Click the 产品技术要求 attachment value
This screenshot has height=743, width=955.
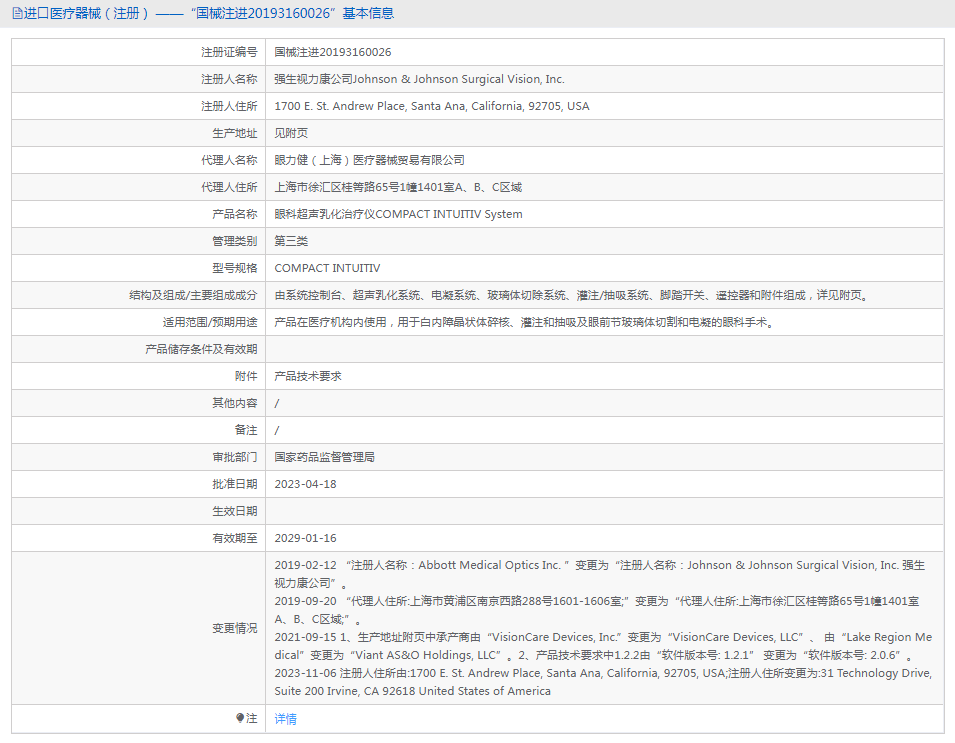point(308,376)
